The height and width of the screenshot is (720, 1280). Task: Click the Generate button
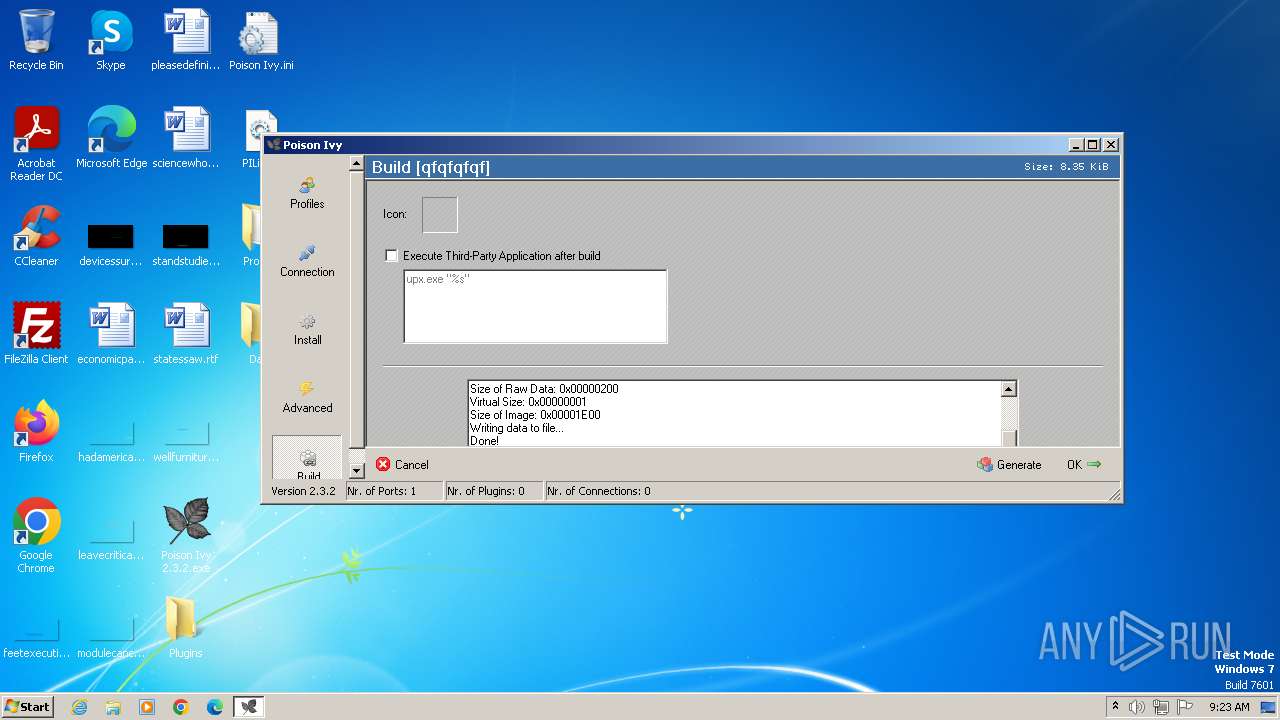coord(1010,465)
